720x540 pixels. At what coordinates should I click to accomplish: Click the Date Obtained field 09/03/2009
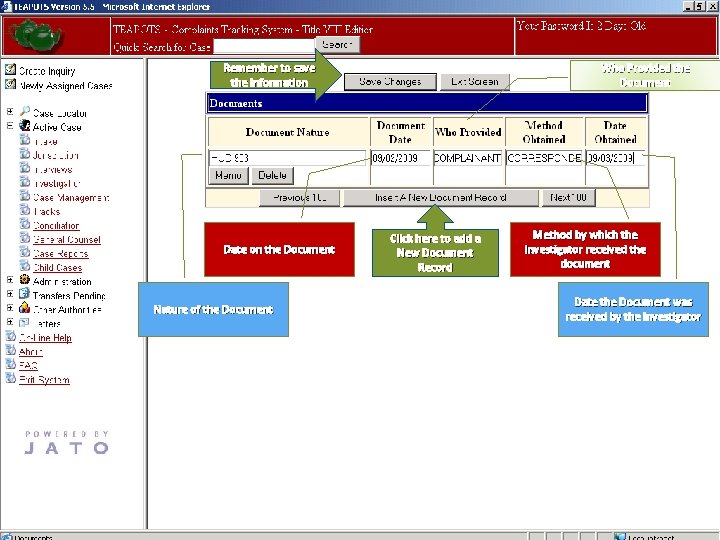pos(615,158)
